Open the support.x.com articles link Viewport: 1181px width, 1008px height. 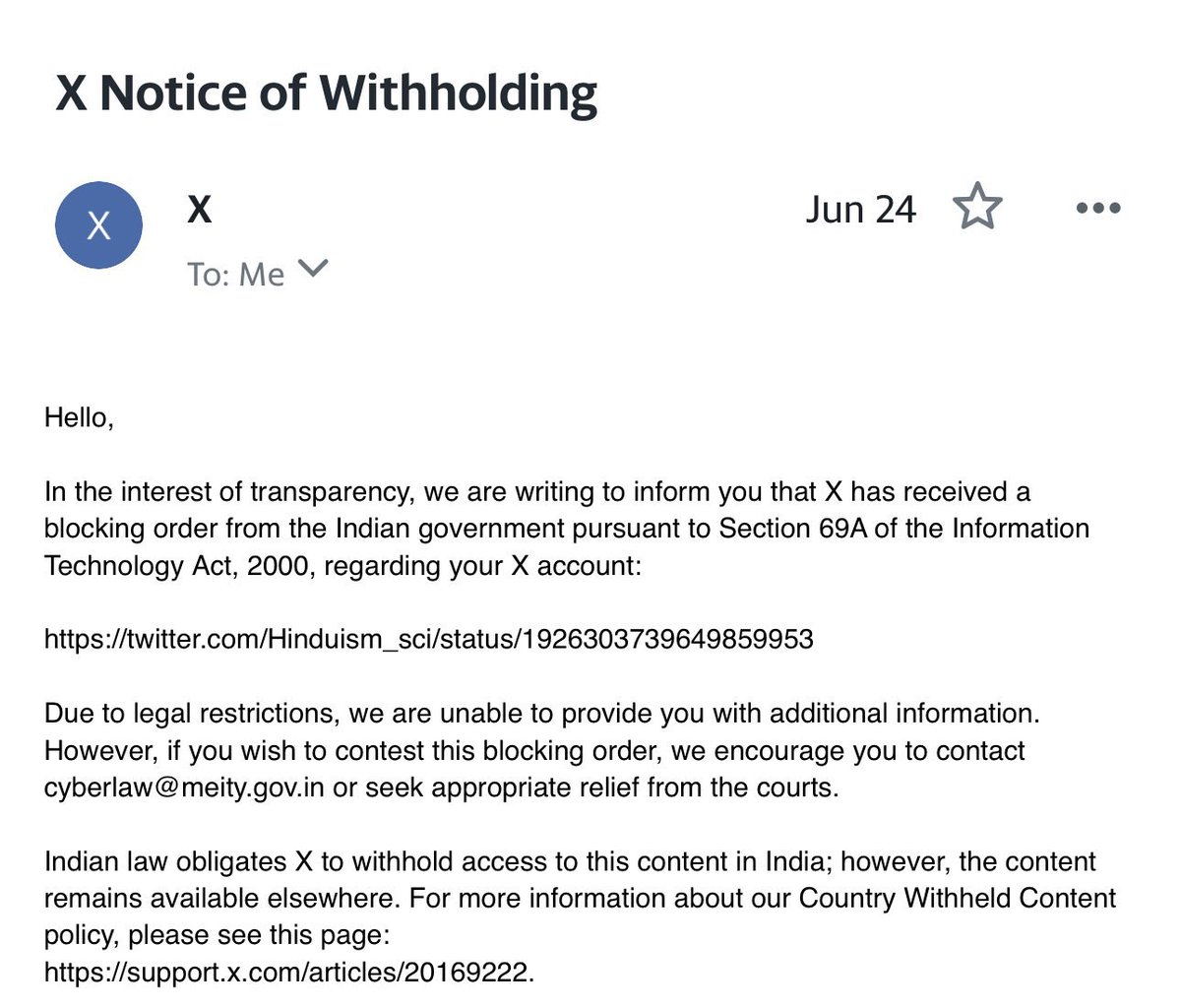[286, 974]
